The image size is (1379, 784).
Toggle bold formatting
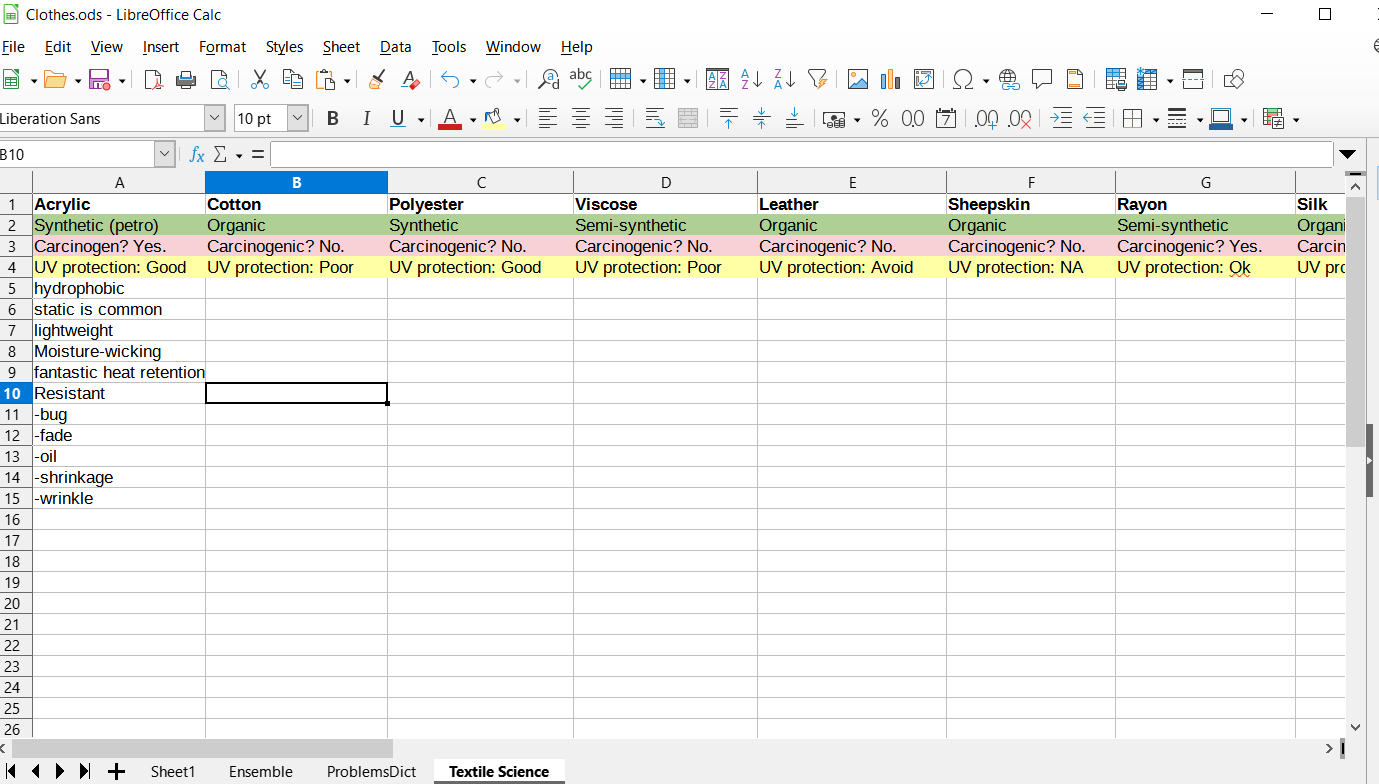[x=333, y=119]
